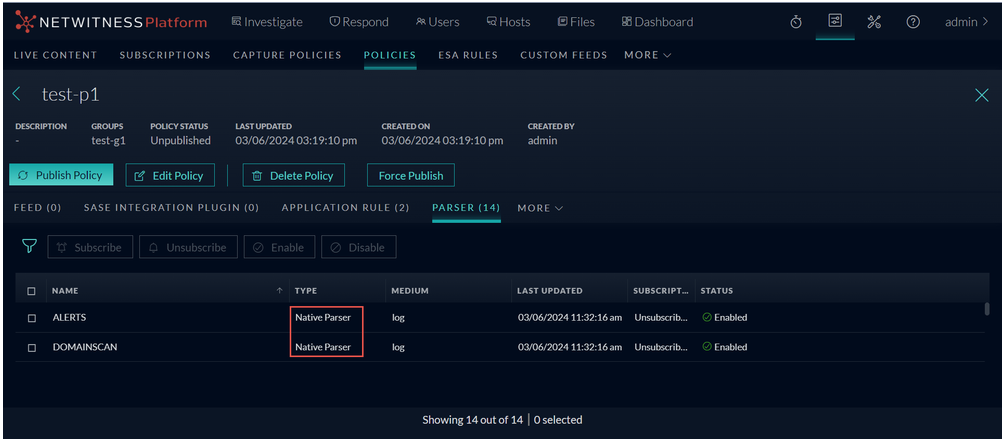Screen dimensions: 1006x440
Task: Open the Application Rule (2) tab
Action: pos(345,208)
